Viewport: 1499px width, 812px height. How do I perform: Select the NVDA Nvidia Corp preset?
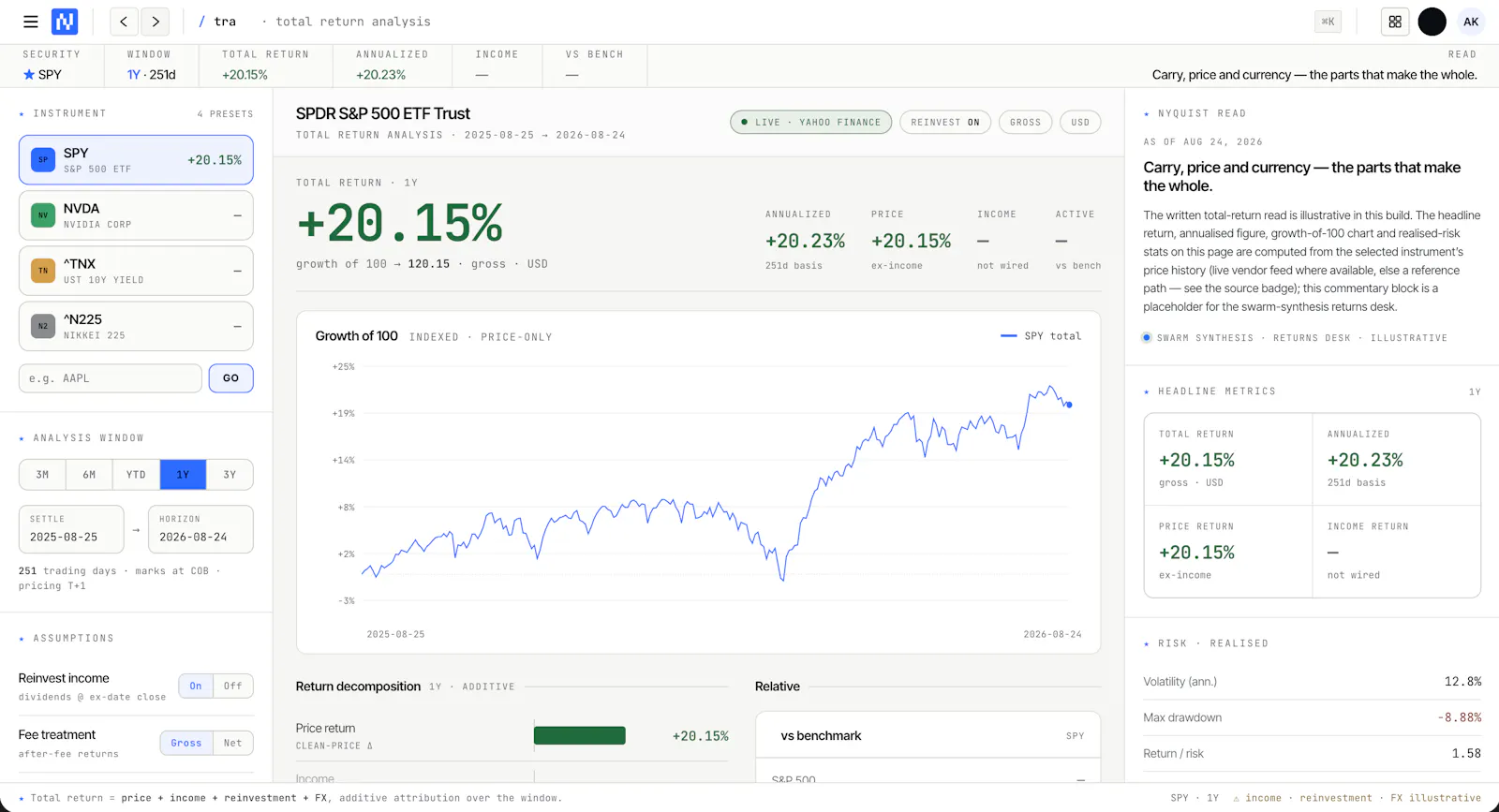(136, 215)
